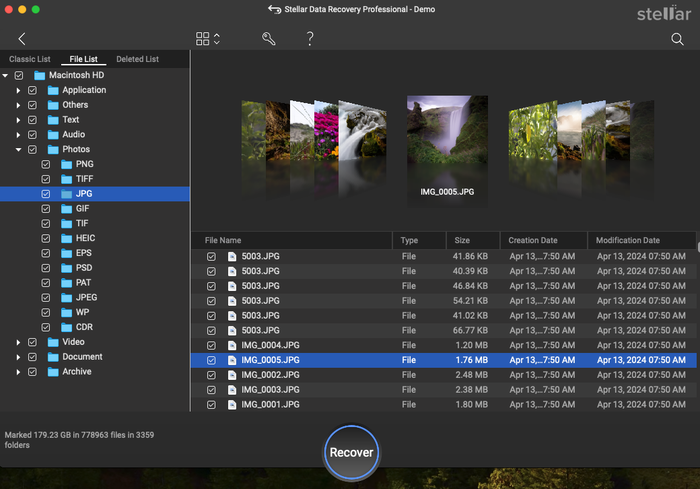Toggle the Text folder checkbox
The image size is (700, 489).
(x=32, y=120)
